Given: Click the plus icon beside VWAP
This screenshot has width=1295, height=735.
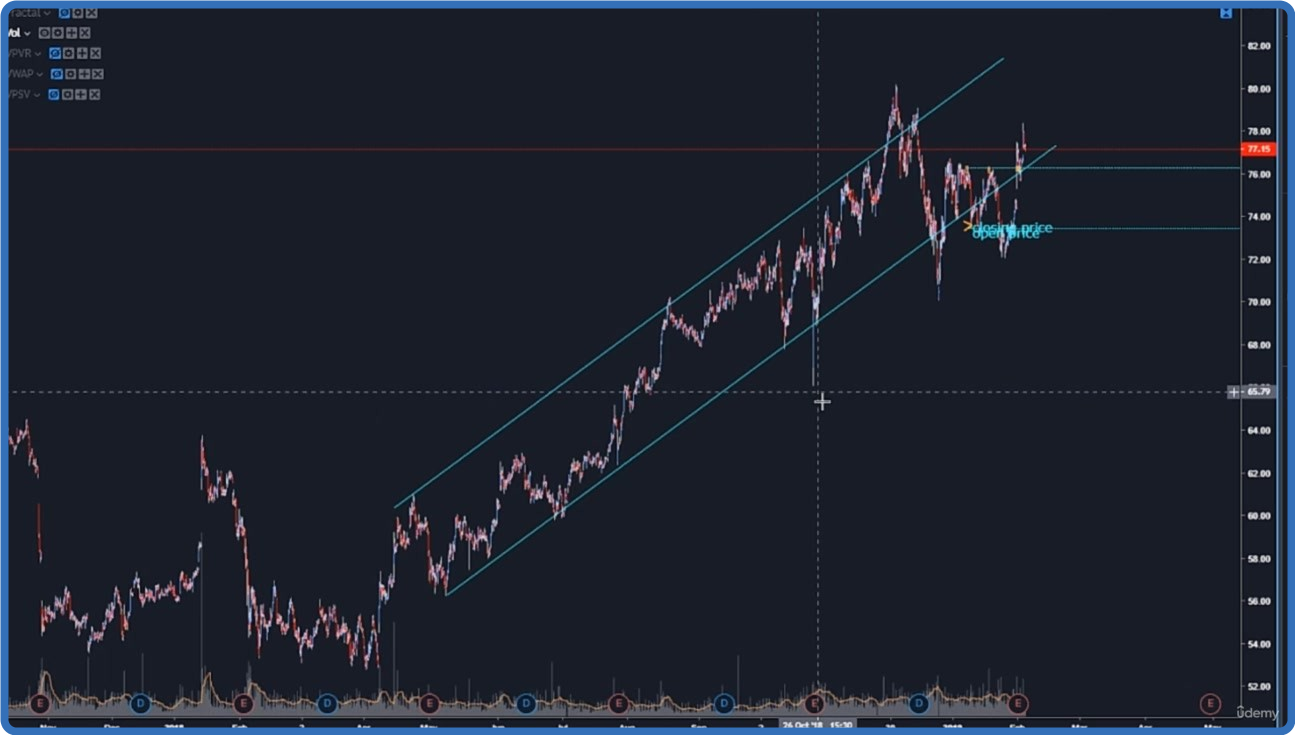Looking at the screenshot, I should (84, 74).
